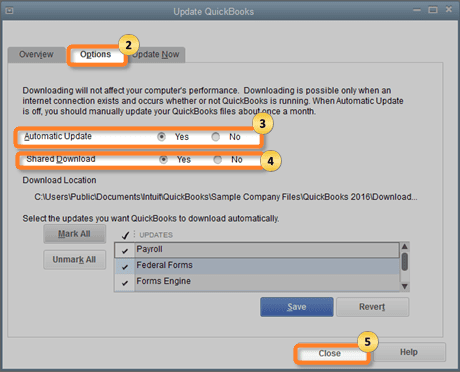Maximize the Update QuickBooks window
The height and width of the screenshot is (372, 460).
pos(433,10)
